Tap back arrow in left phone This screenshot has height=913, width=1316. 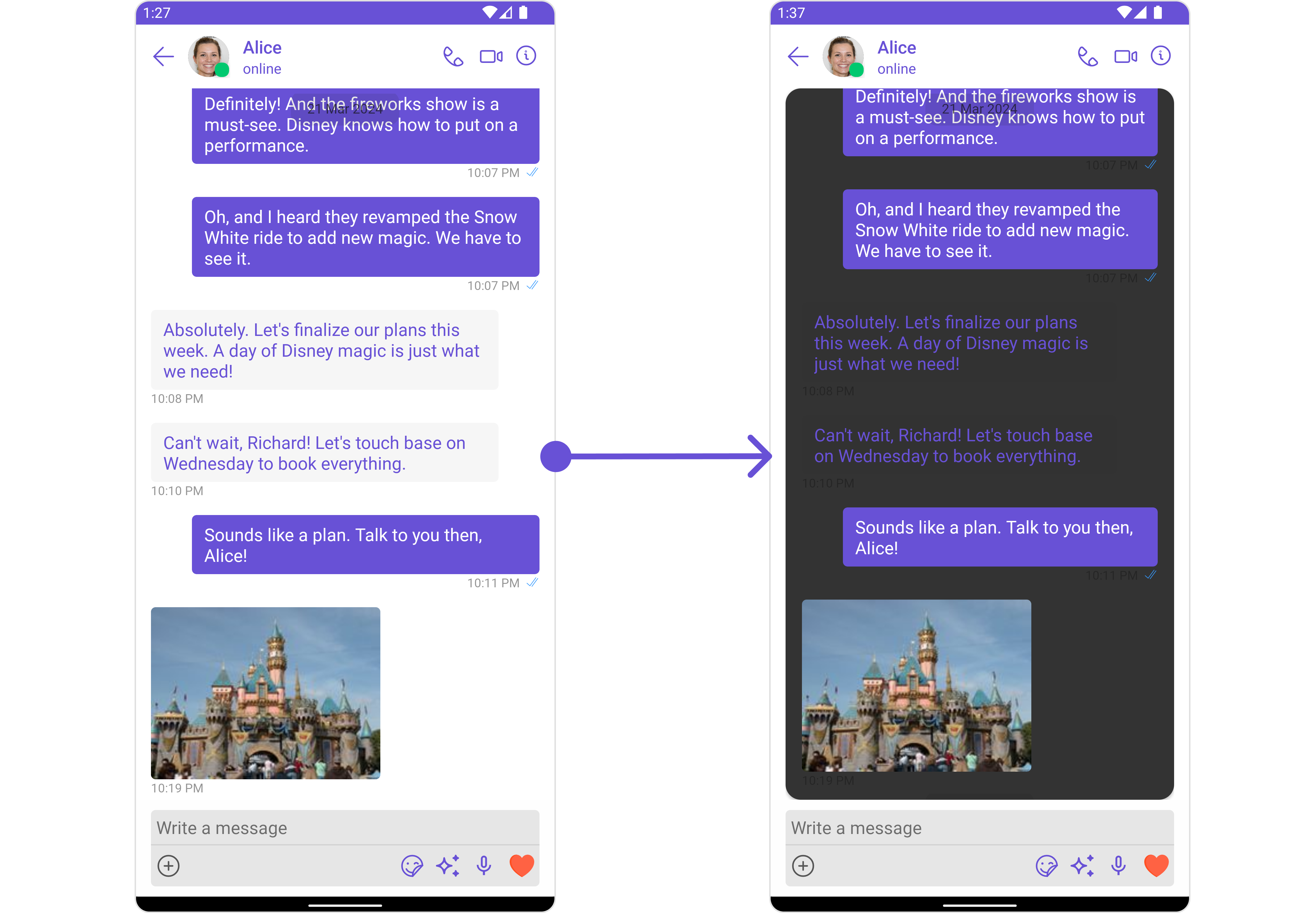coord(163,56)
